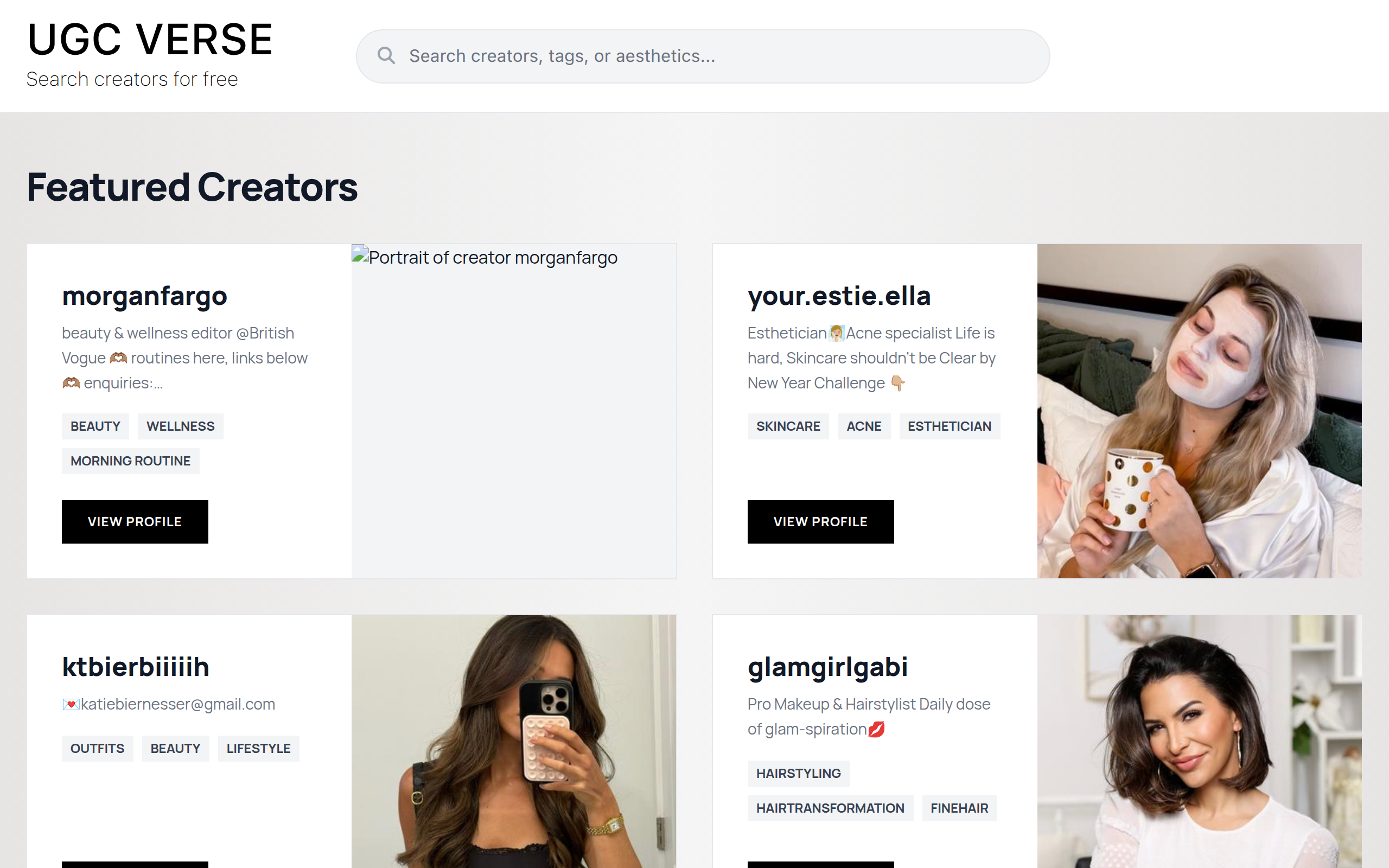This screenshot has width=1389, height=868.
Task: View profile of morganfargo
Action: pyautogui.click(x=135, y=521)
